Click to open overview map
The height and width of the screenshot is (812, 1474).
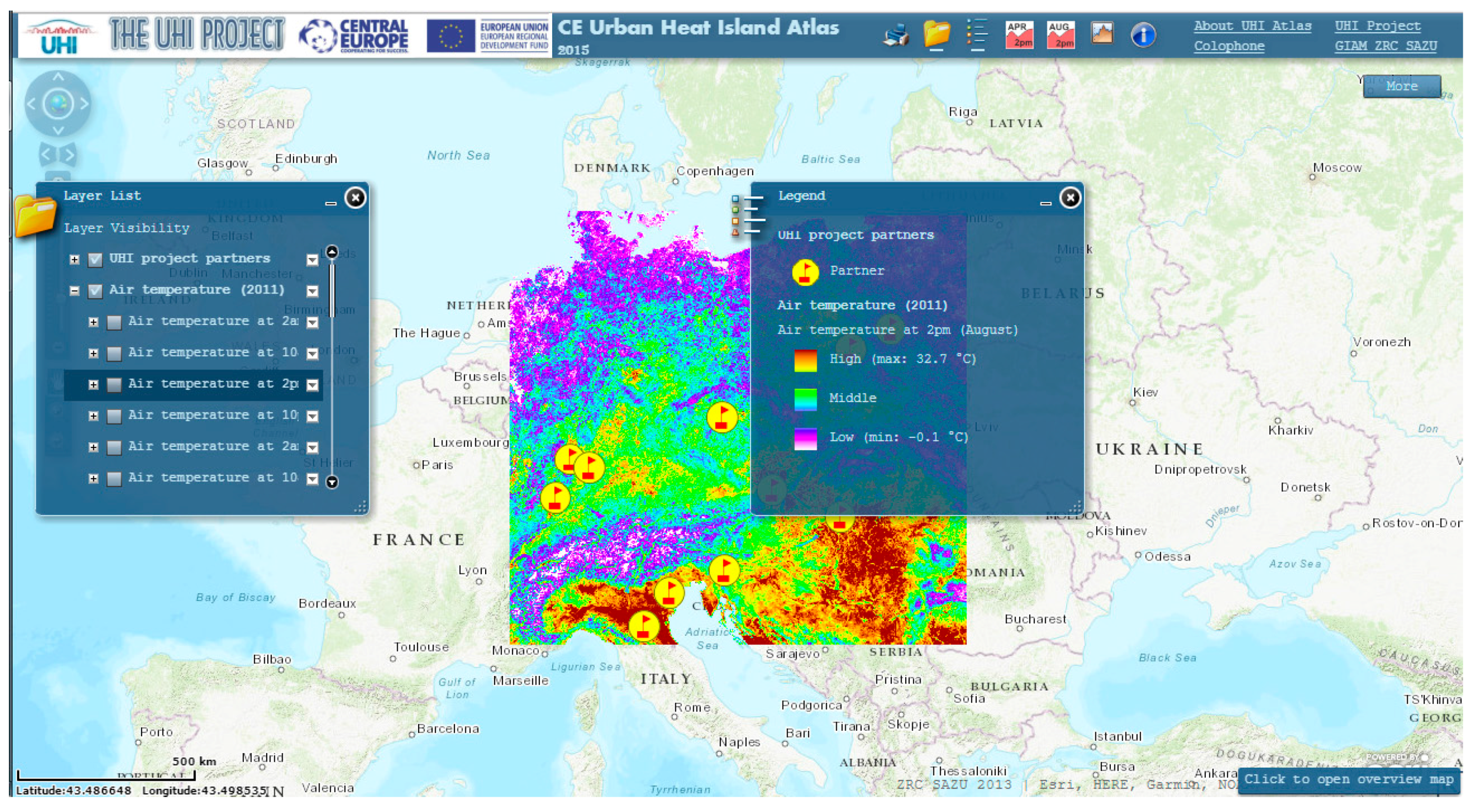coord(1348,779)
